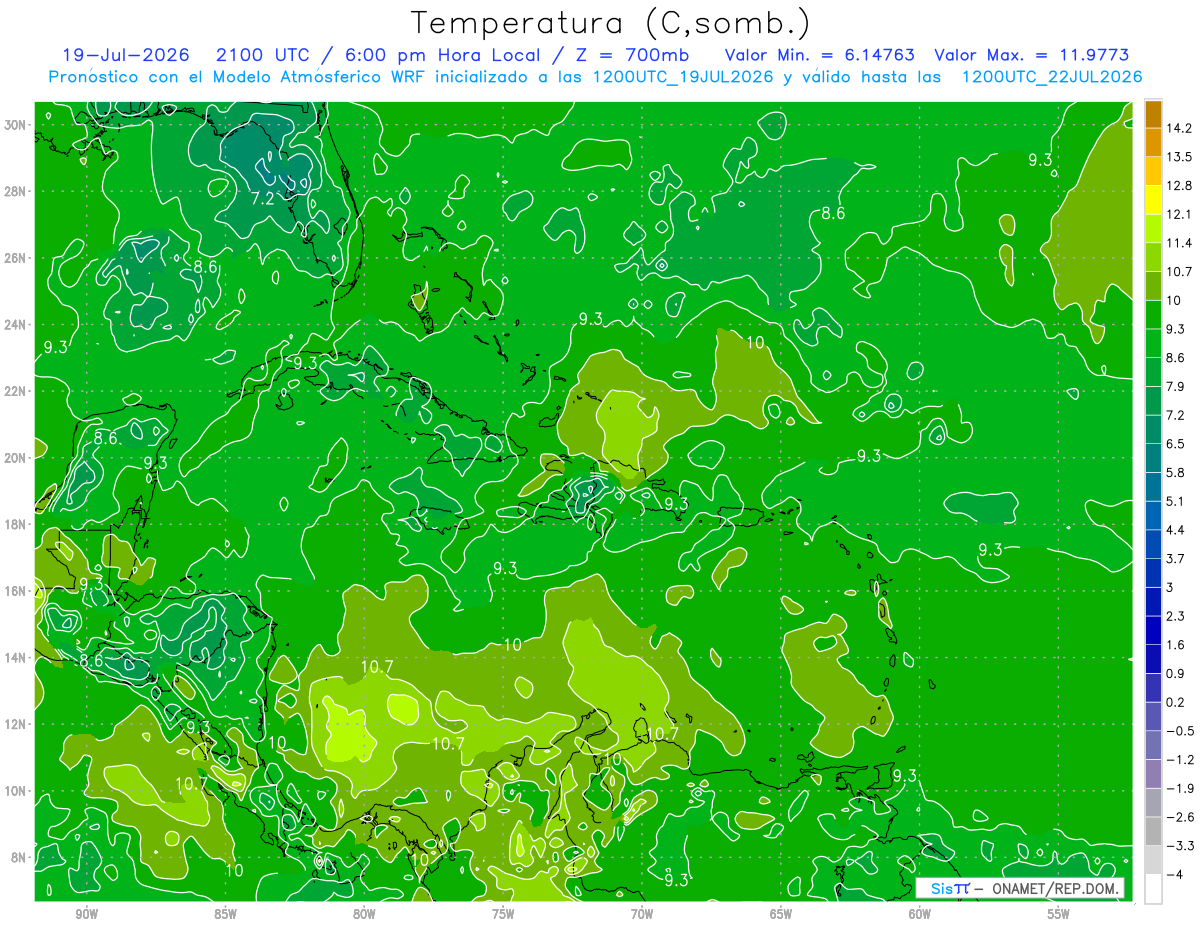The height and width of the screenshot is (927, 1200).
Task: Select the color scale label 13.5
Action: 1179,157
